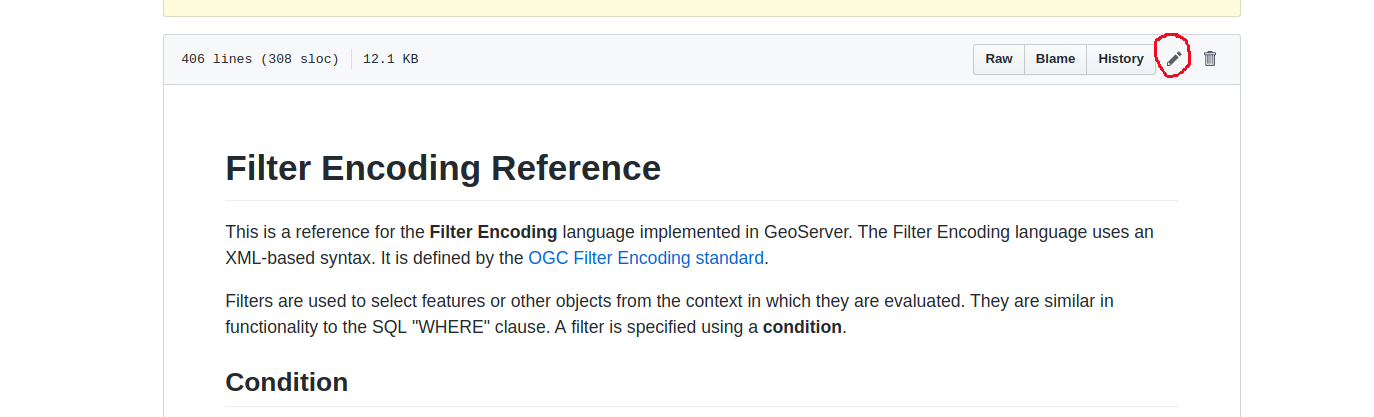Show the Blame view
This screenshot has height=417, width=1374.
[x=1055, y=59]
